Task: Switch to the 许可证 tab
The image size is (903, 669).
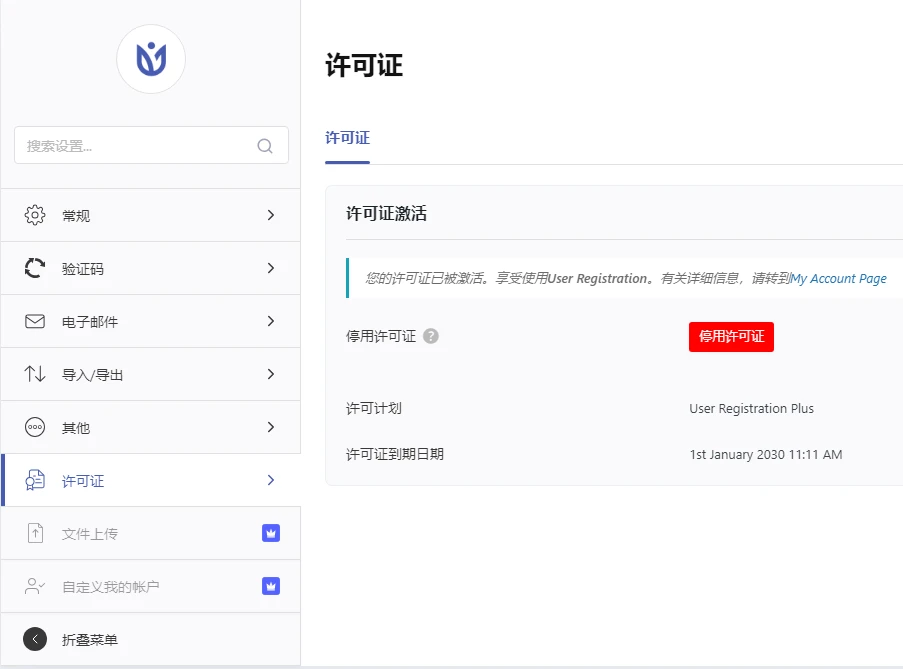Action: (x=346, y=136)
